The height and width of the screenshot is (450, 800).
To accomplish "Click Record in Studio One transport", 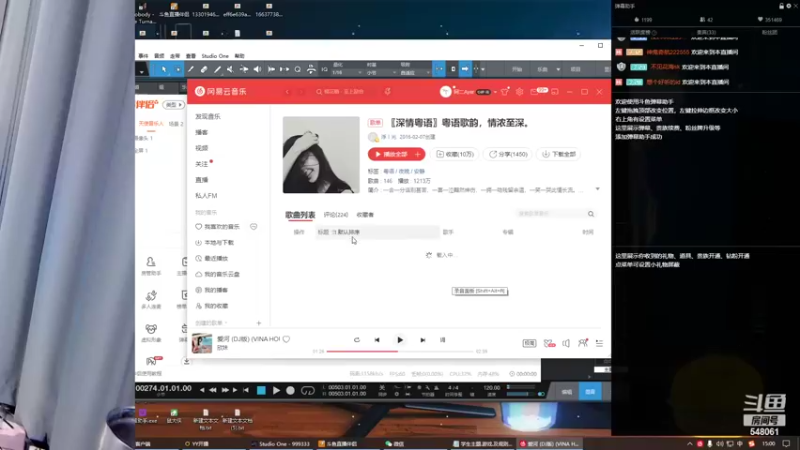I will [x=290, y=391].
